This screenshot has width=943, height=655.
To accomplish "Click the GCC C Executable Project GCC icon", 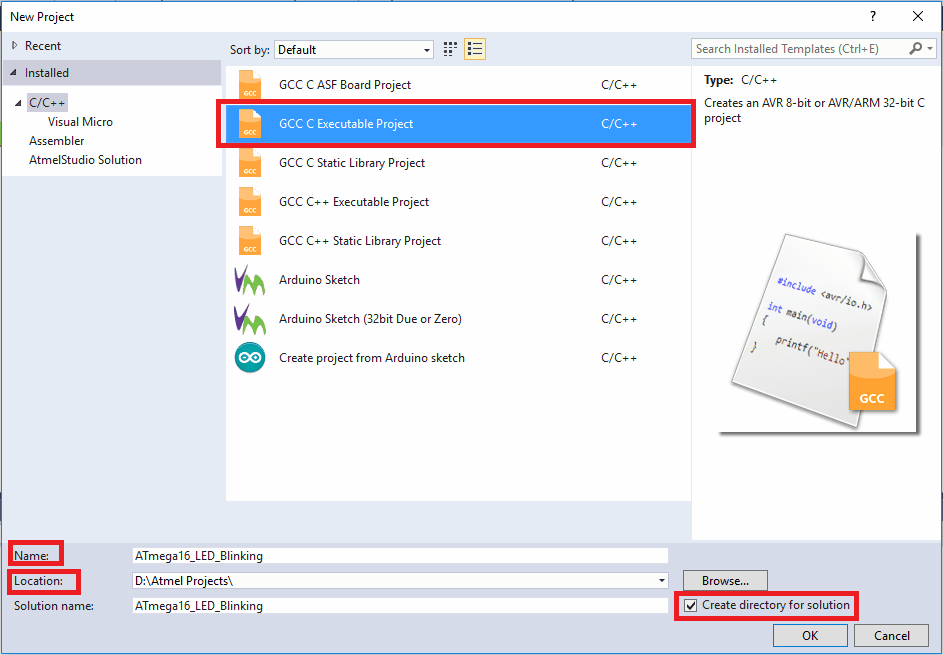I will [x=249, y=123].
